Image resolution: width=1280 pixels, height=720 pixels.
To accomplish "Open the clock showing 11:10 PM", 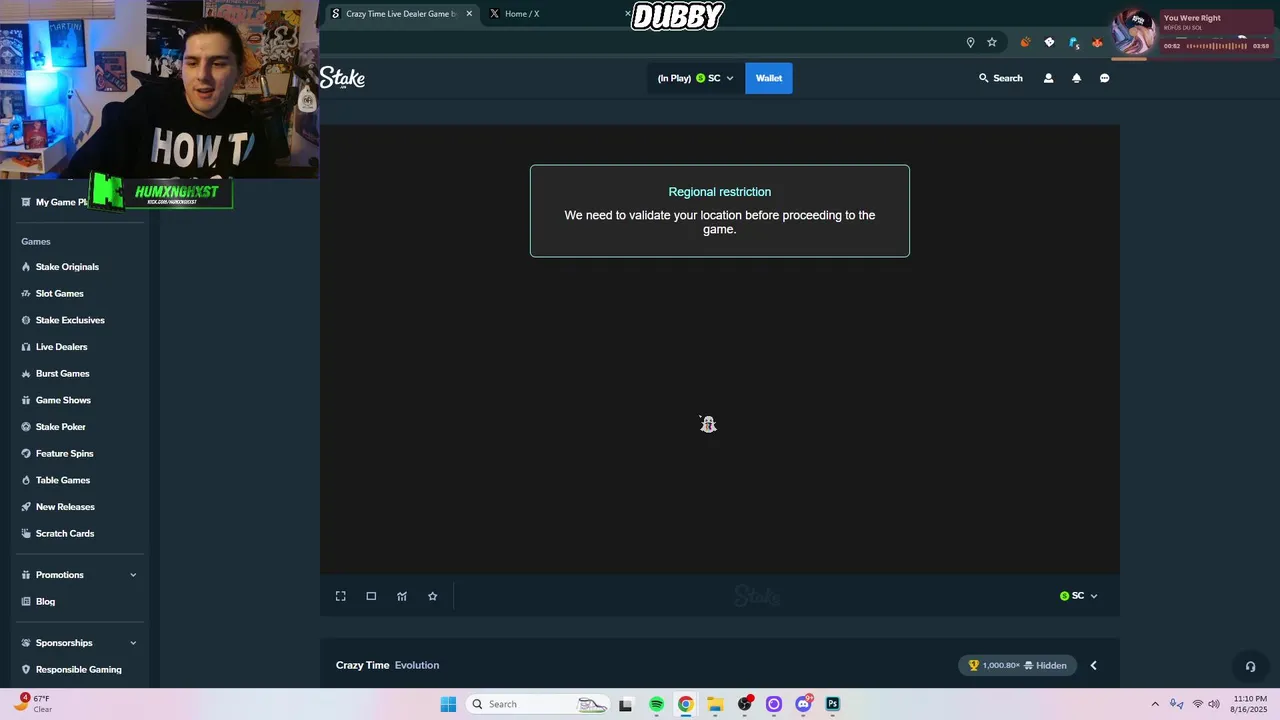I will pyautogui.click(x=1250, y=704).
